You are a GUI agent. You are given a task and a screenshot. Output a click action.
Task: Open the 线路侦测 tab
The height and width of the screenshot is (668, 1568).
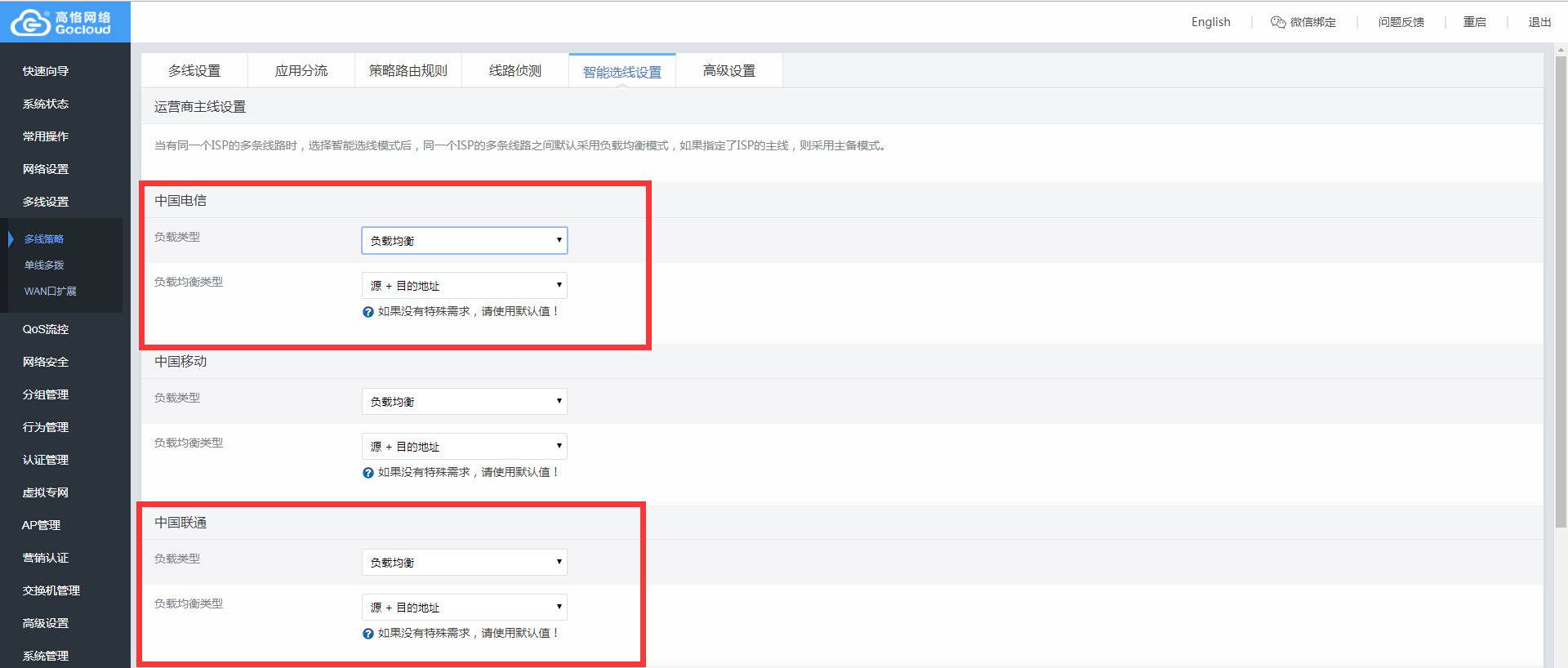[x=515, y=71]
